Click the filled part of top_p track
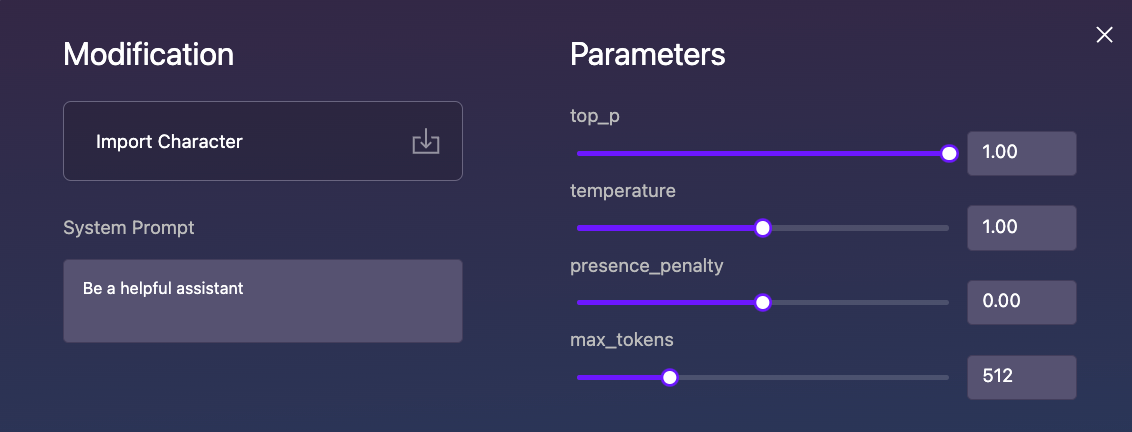The height and width of the screenshot is (432, 1132). point(760,153)
